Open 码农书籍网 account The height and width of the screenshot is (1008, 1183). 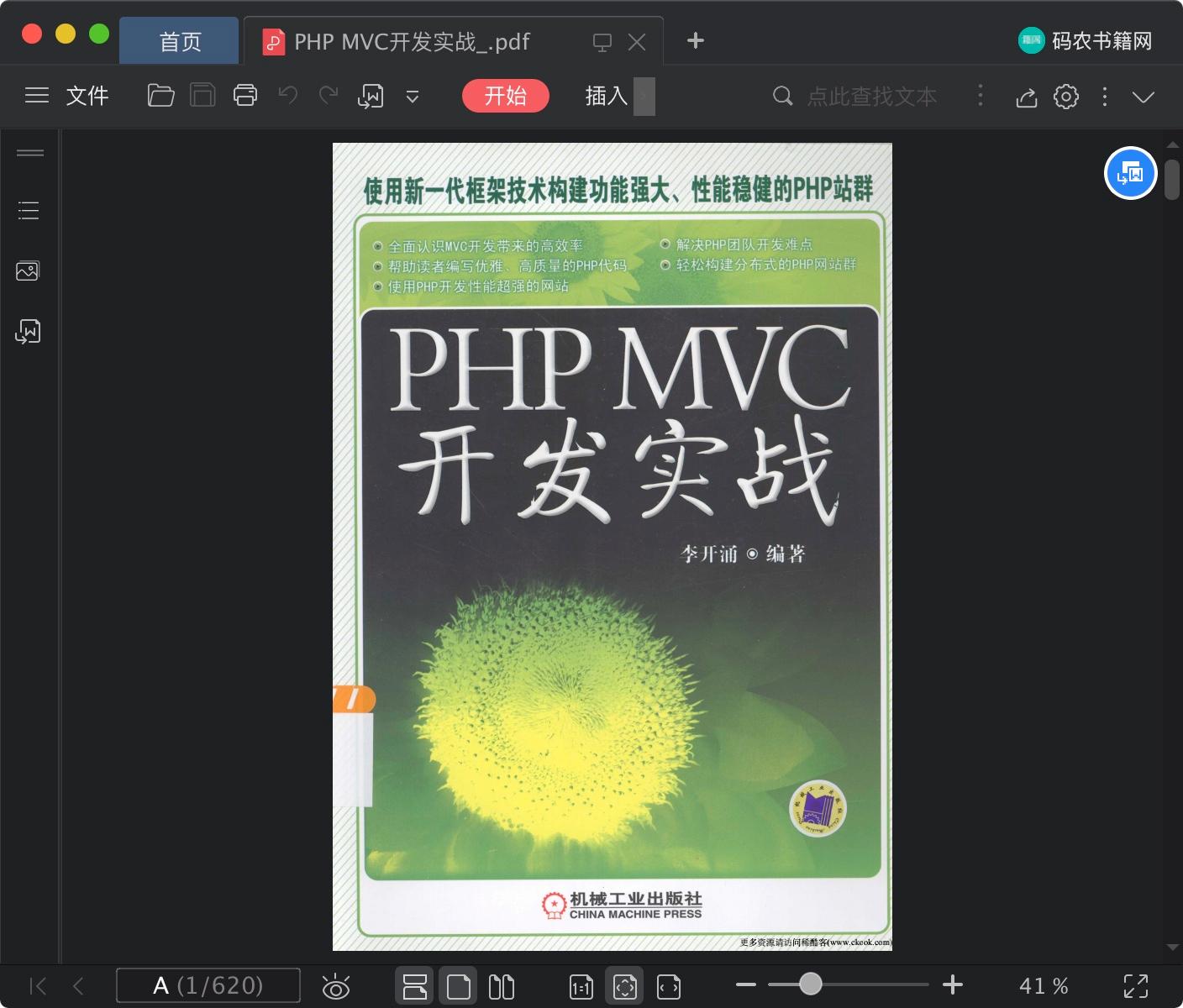pos(1086,40)
